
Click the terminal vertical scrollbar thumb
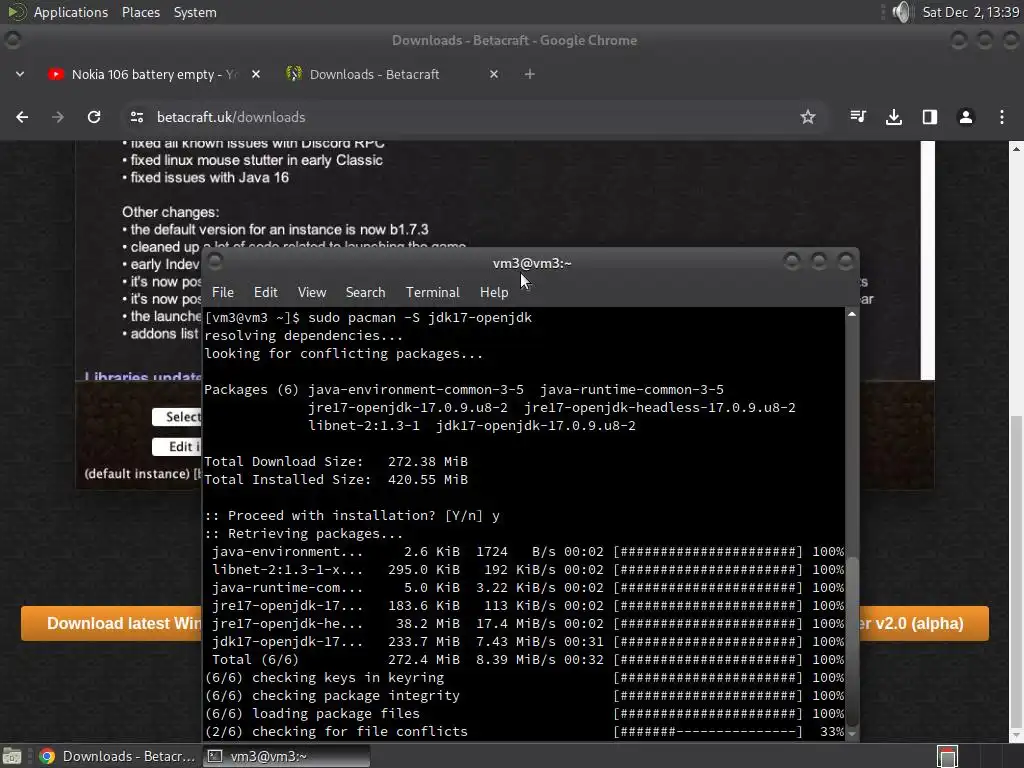tap(852, 641)
